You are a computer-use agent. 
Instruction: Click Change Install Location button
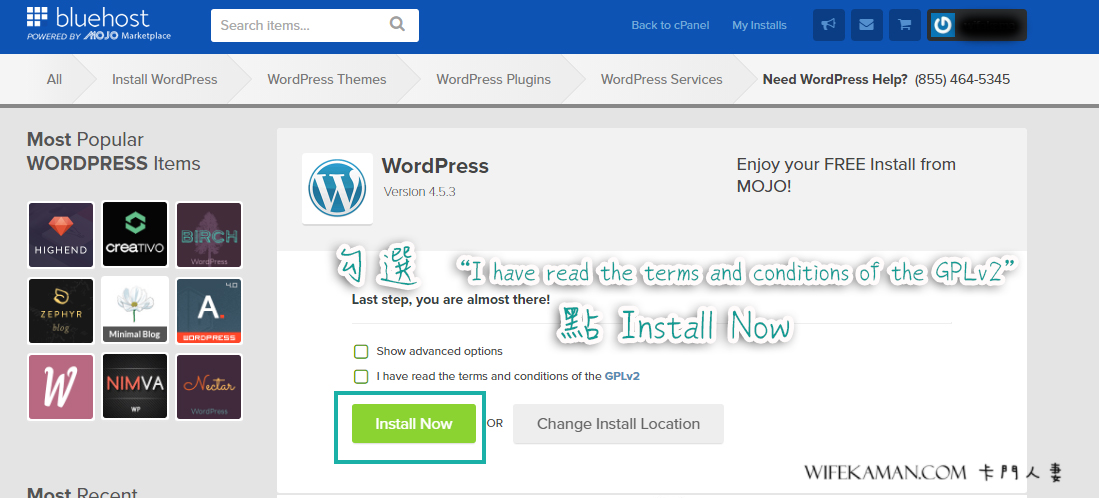[x=618, y=424]
